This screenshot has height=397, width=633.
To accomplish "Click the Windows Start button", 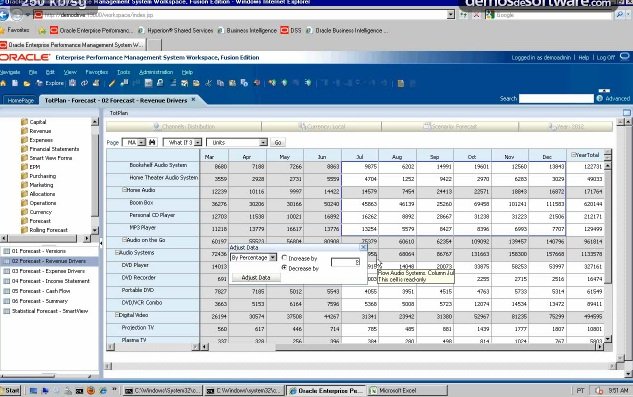I will pyautogui.click(x=10, y=390).
